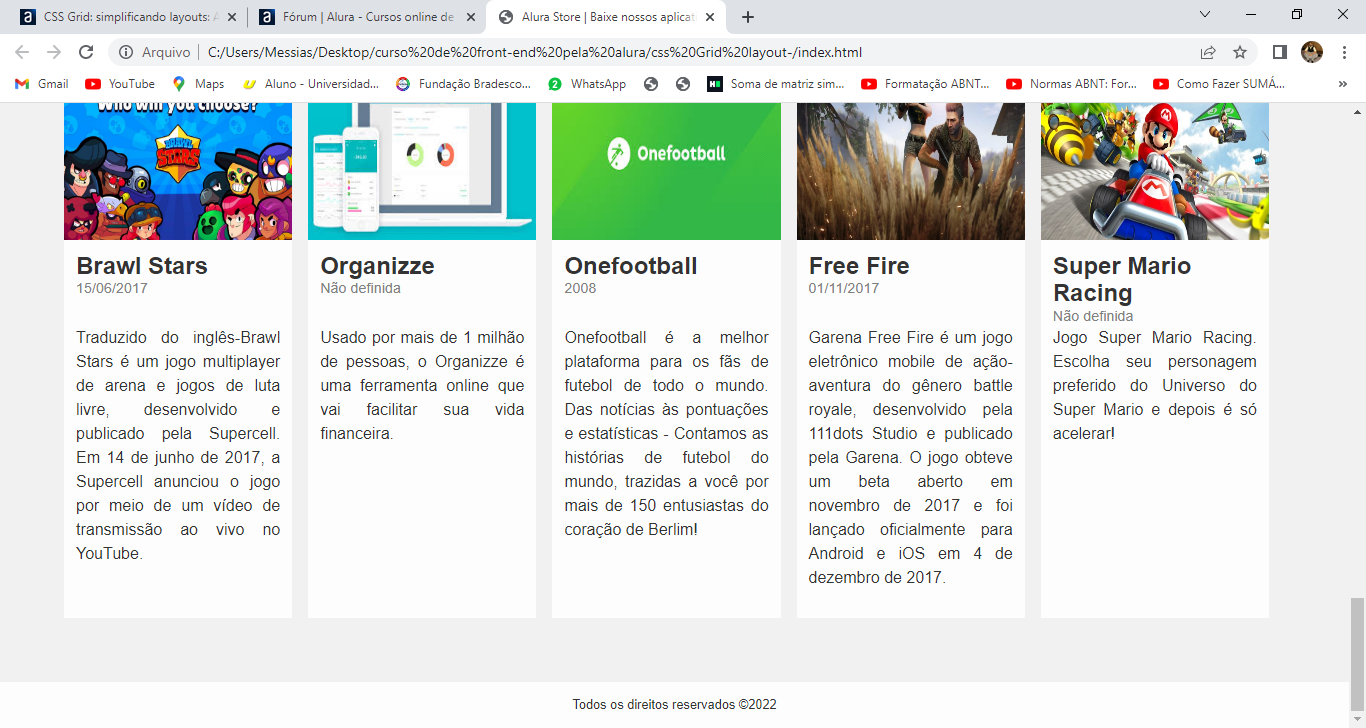Click the Organizze description paragraph

tap(422, 385)
